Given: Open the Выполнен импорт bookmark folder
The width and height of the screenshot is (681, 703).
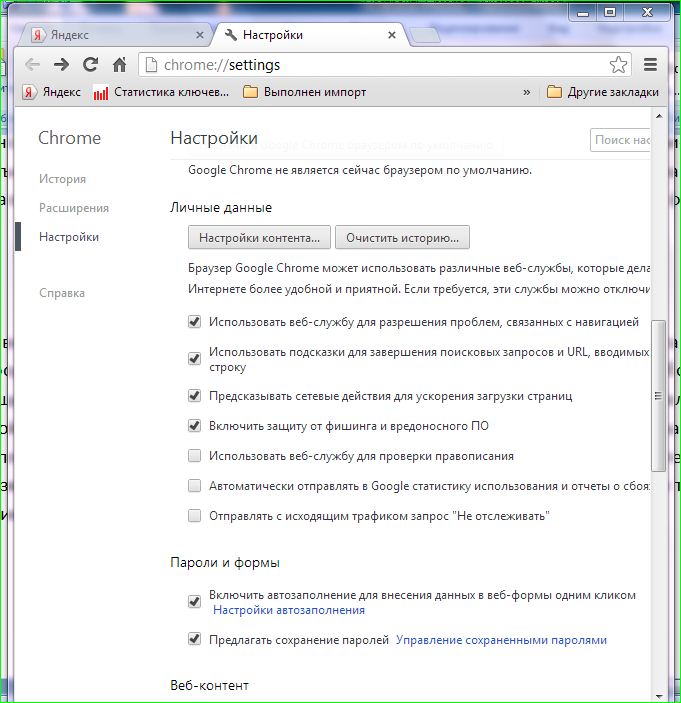Looking at the screenshot, I should tap(304, 92).
